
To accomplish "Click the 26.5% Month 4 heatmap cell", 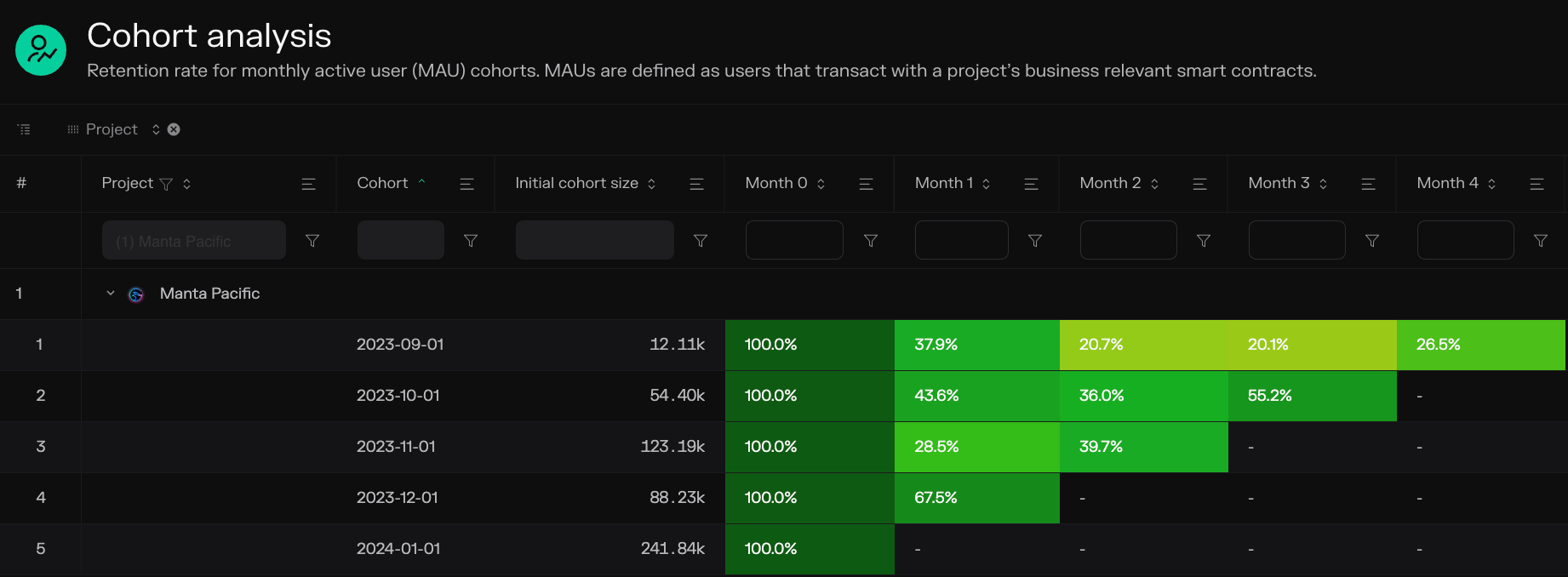I will point(1480,345).
